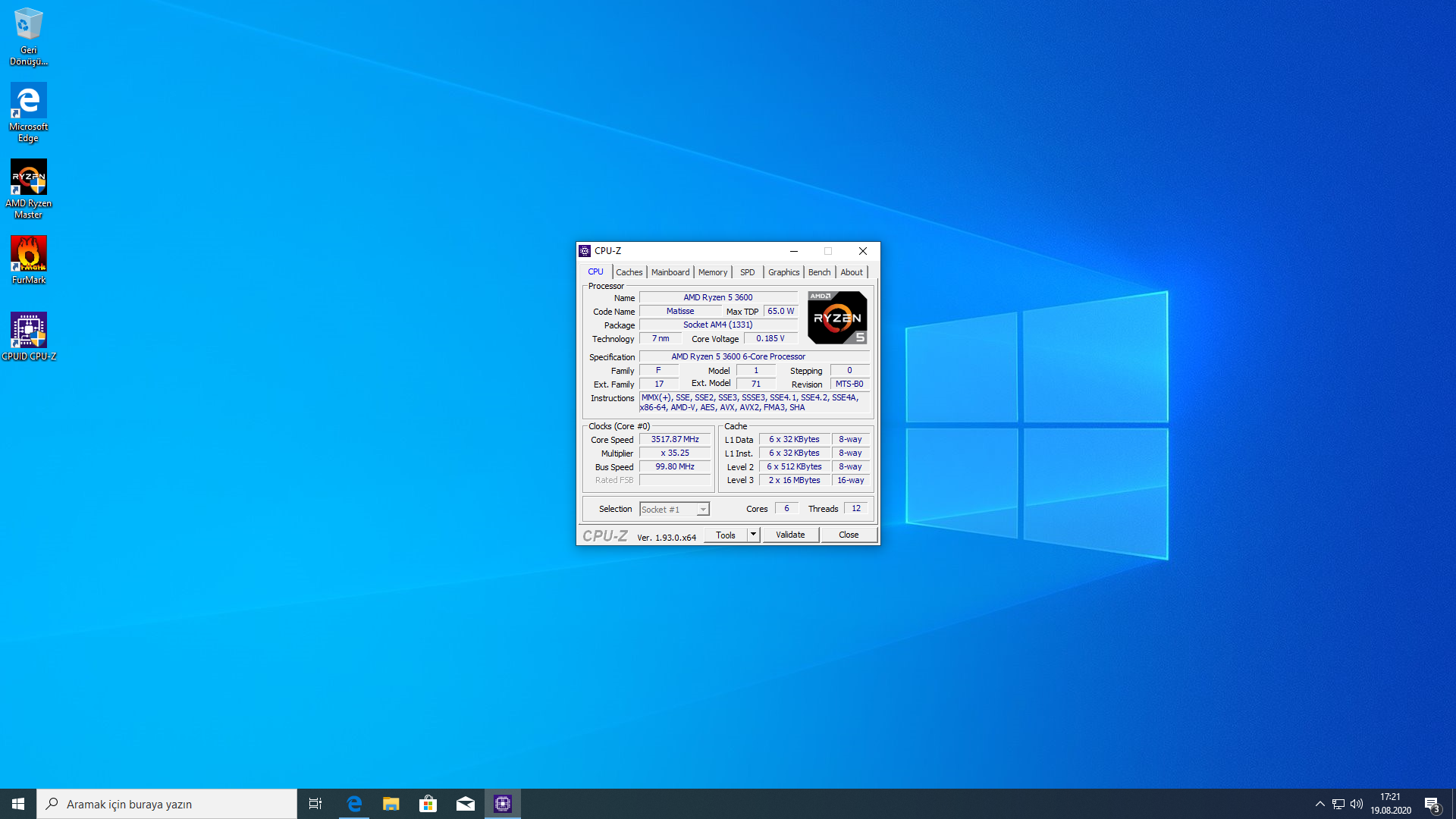Open the notification center icon
The width and height of the screenshot is (1456, 819).
click(1432, 804)
